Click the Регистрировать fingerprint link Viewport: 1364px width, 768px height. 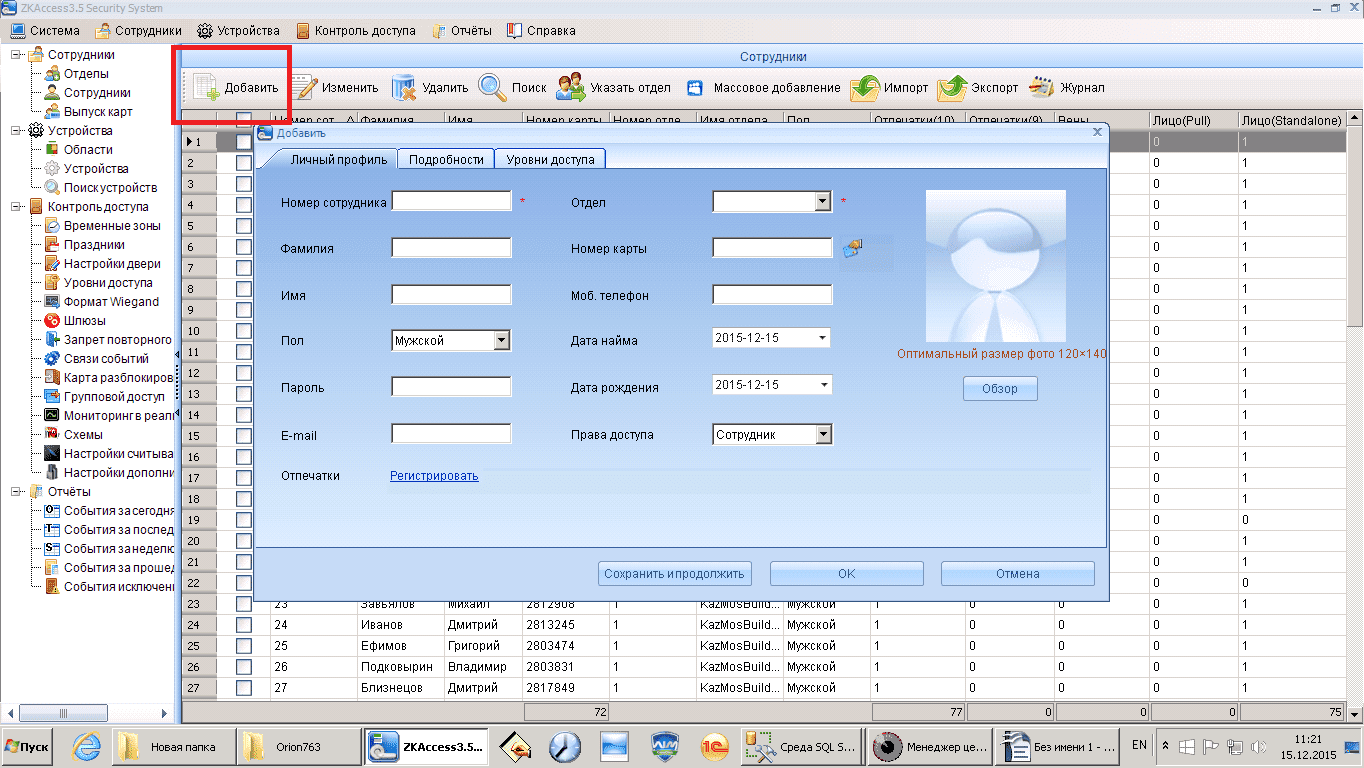434,476
